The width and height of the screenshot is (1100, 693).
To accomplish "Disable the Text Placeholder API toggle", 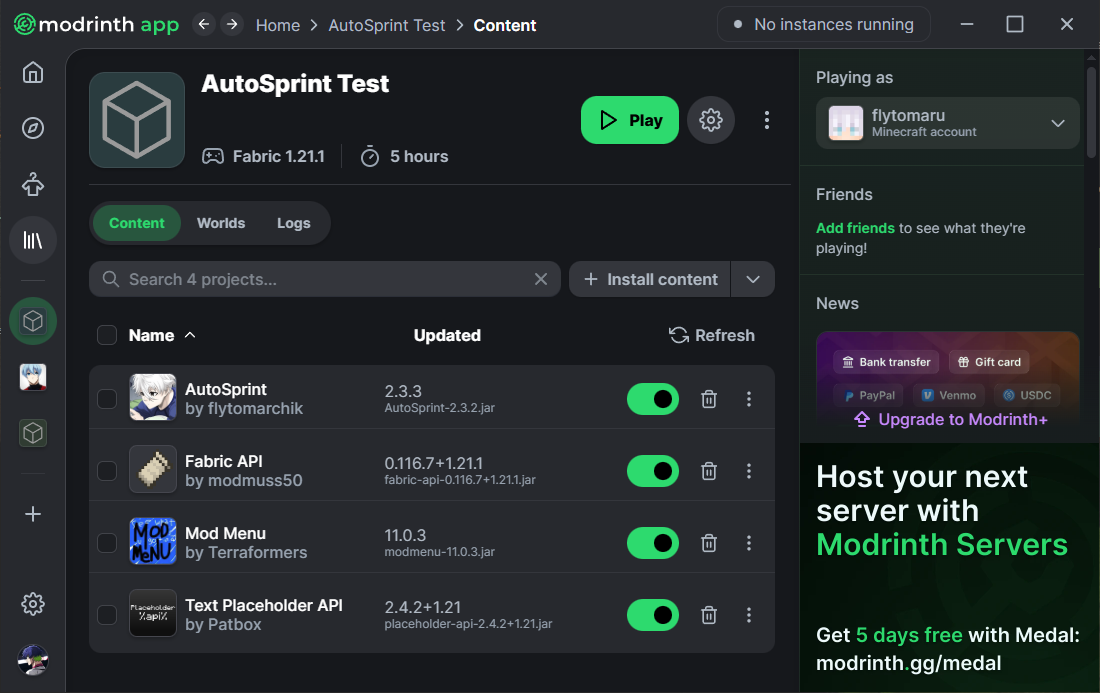I will tap(652, 615).
